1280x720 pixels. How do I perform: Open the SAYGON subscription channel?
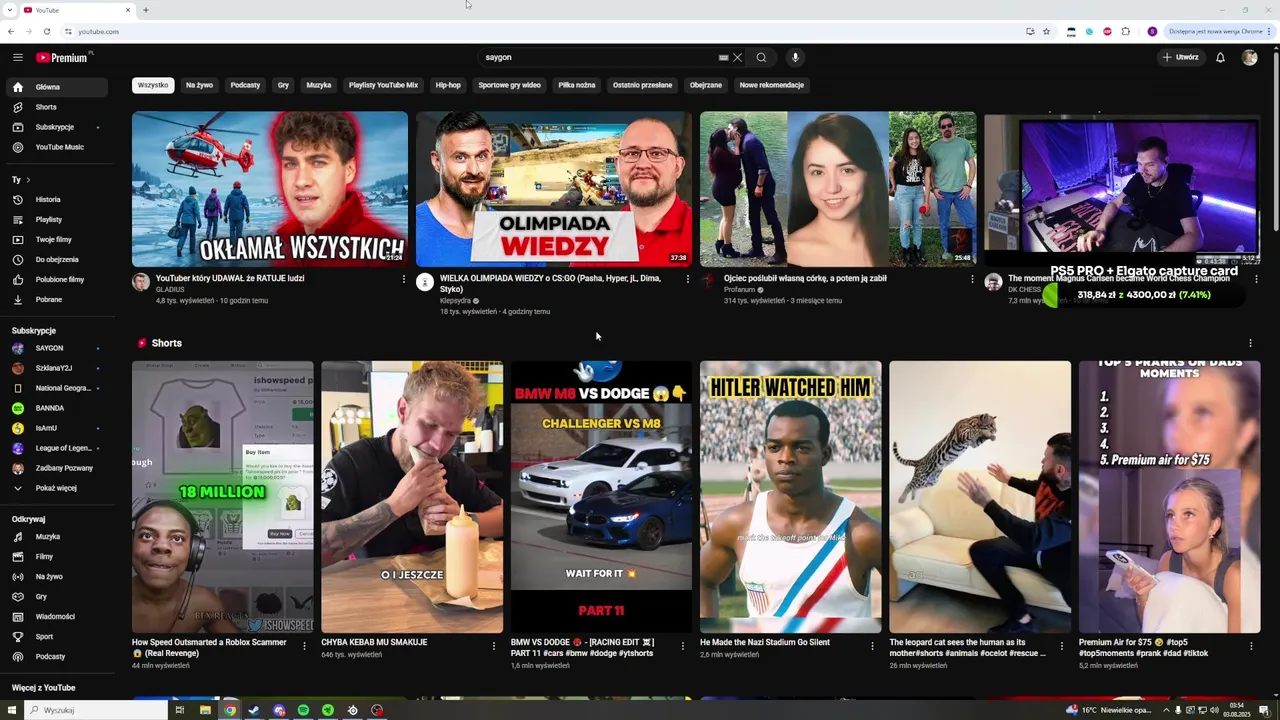click(x=59, y=348)
